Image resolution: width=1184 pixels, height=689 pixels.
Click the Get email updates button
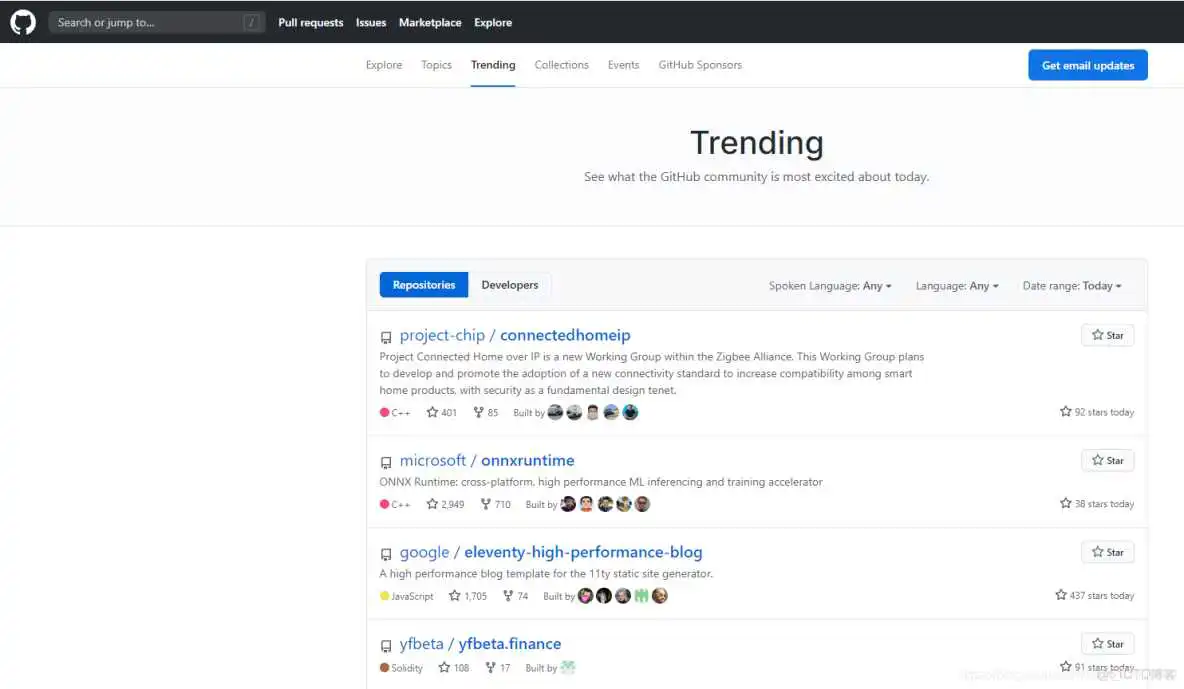point(1087,65)
